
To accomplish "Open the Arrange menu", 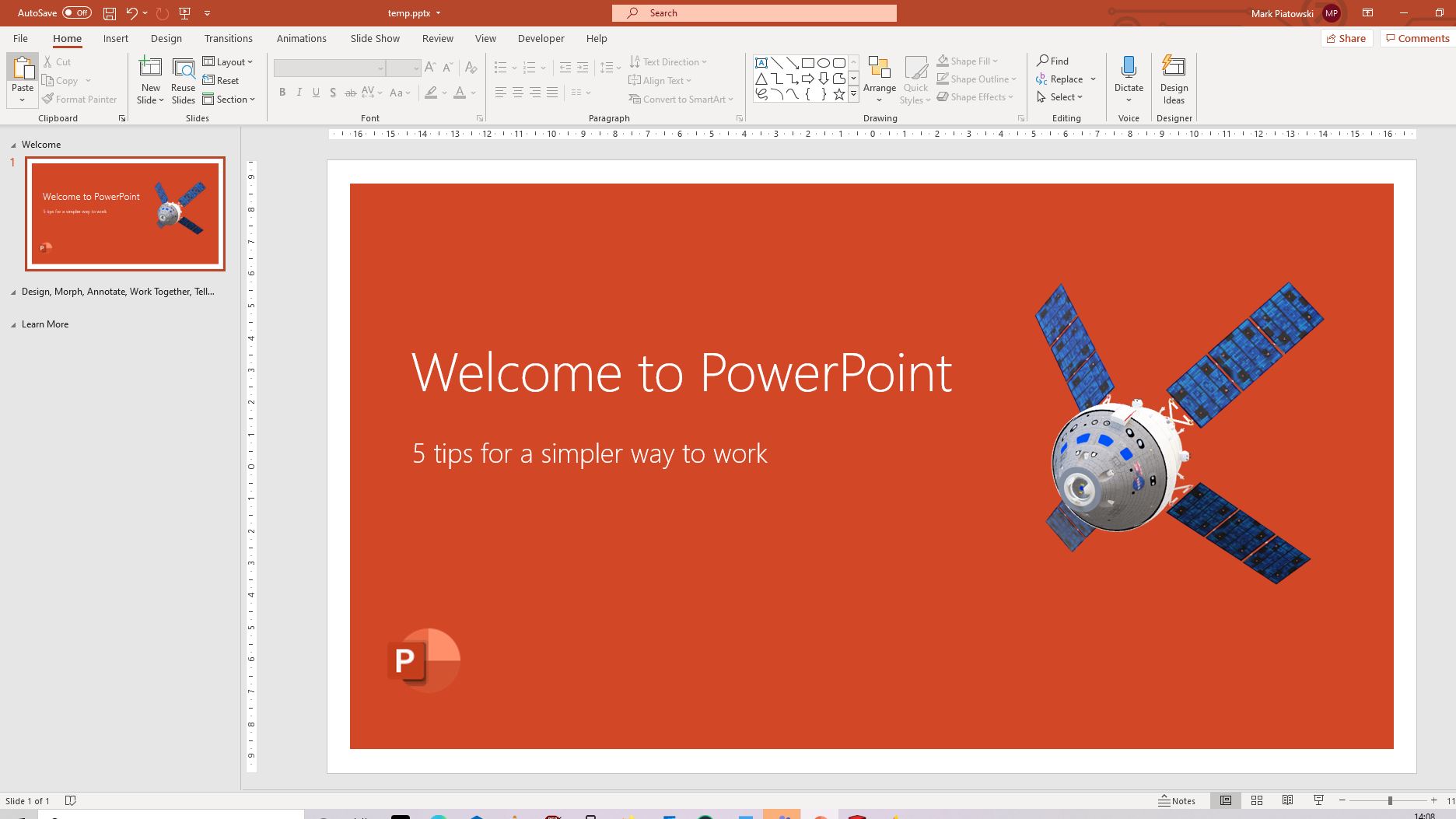I will click(x=880, y=79).
